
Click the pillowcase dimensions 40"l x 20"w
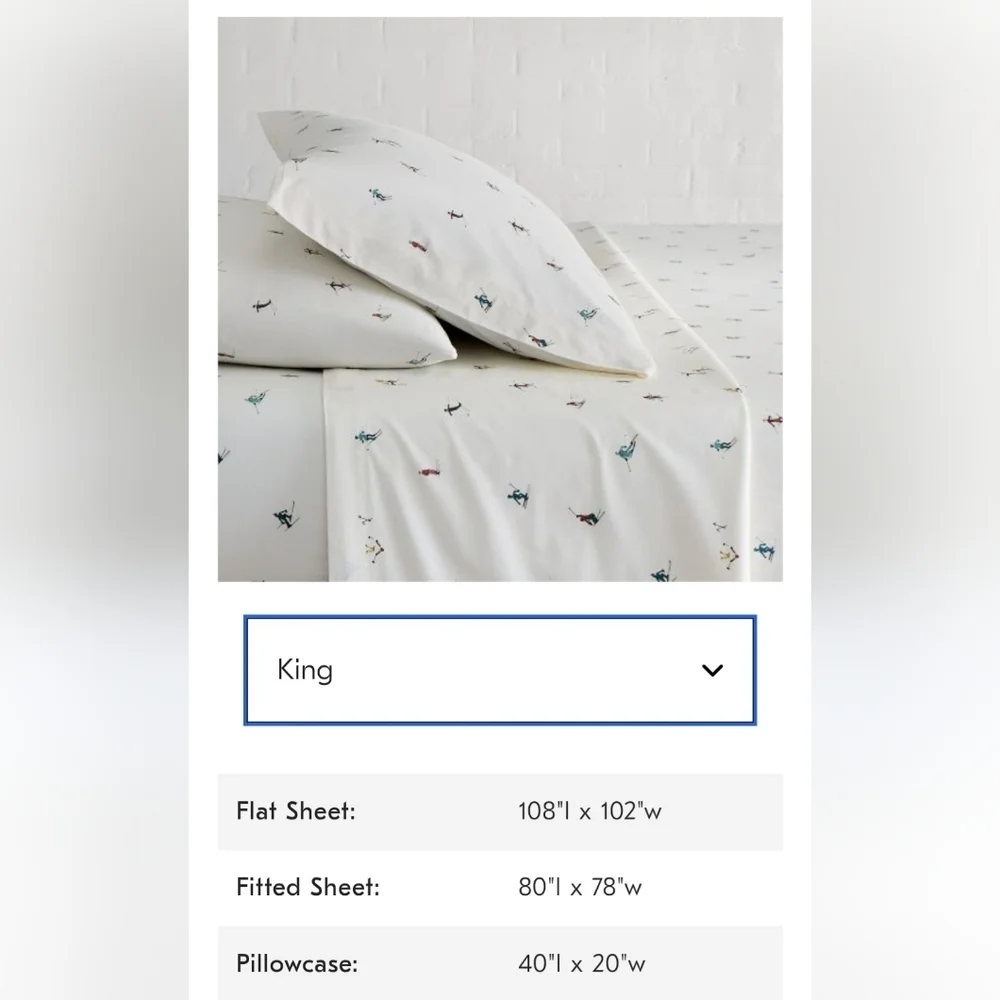point(582,964)
